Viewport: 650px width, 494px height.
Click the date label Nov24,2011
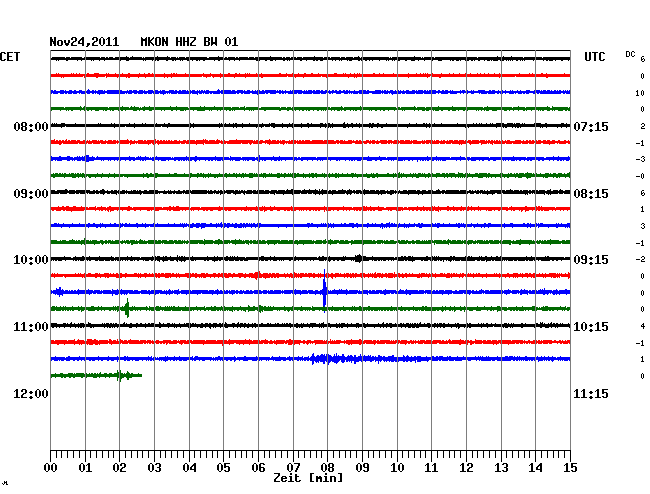point(84,42)
